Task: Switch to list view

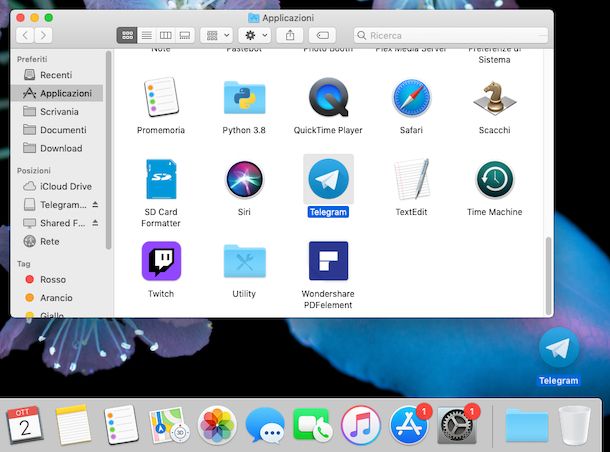Action: coord(147,35)
